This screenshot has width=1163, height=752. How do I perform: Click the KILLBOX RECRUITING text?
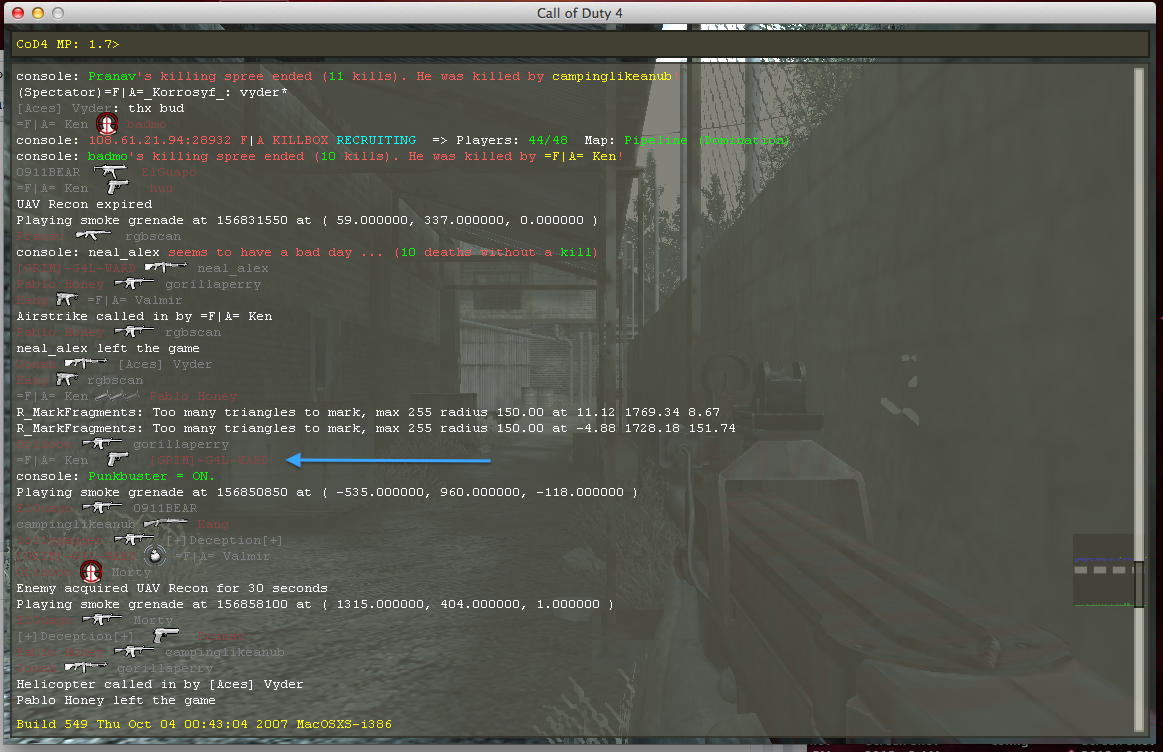point(344,140)
